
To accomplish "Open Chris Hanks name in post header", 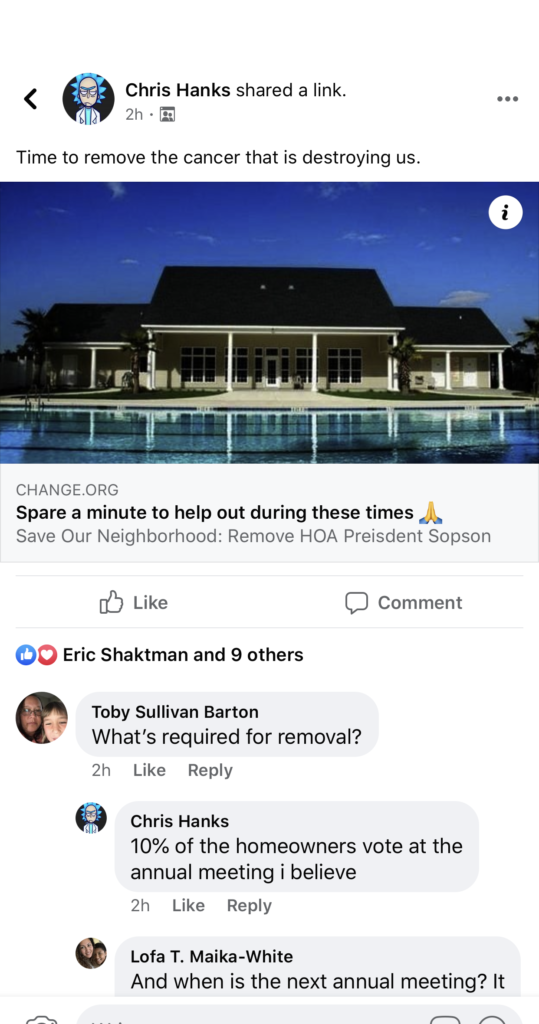I will pyautogui.click(x=178, y=90).
